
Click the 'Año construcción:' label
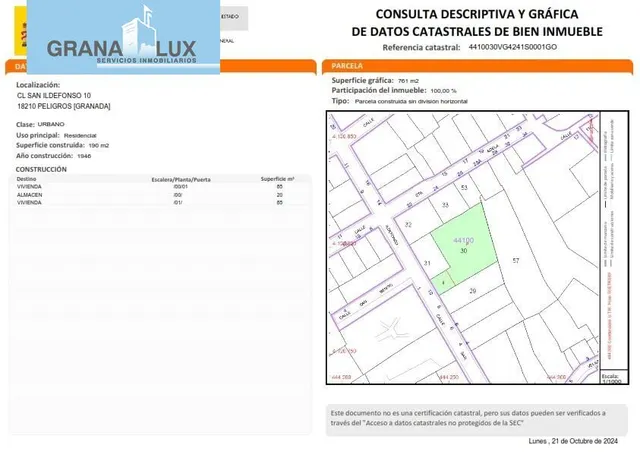tap(44, 156)
